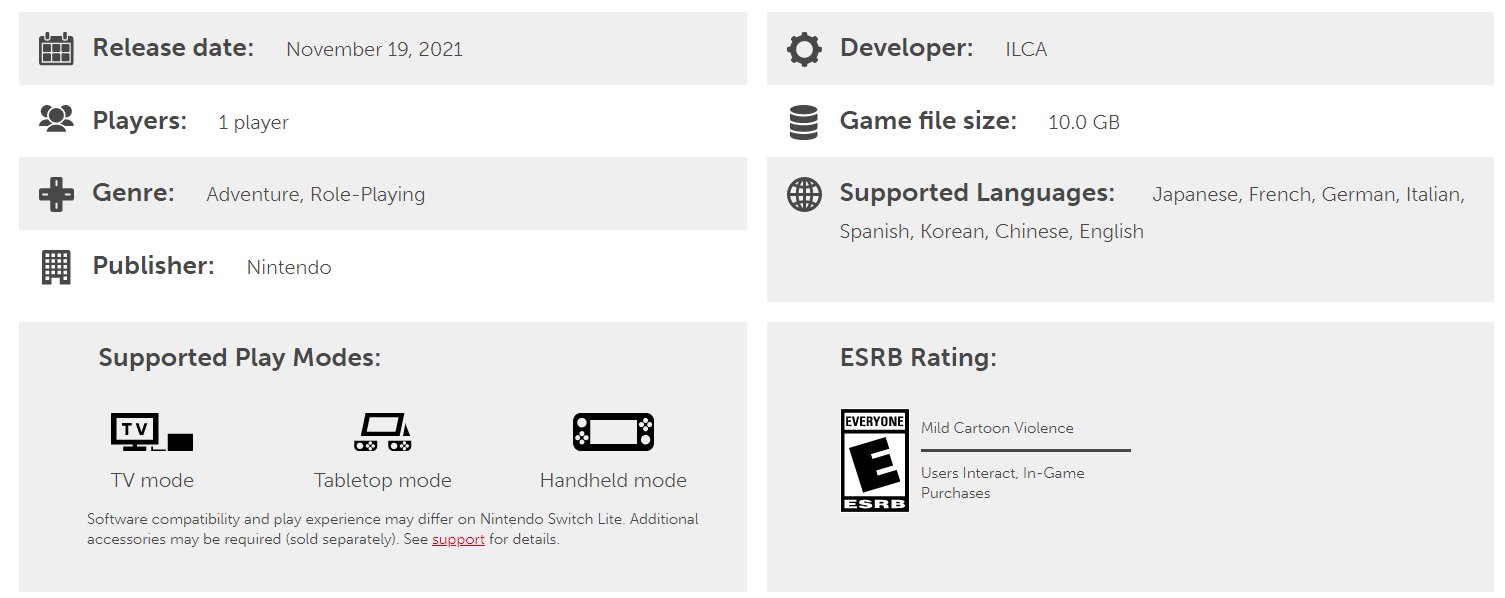Open the support link
This screenshot has width=1505, height=598.
[x=458, y=540]
